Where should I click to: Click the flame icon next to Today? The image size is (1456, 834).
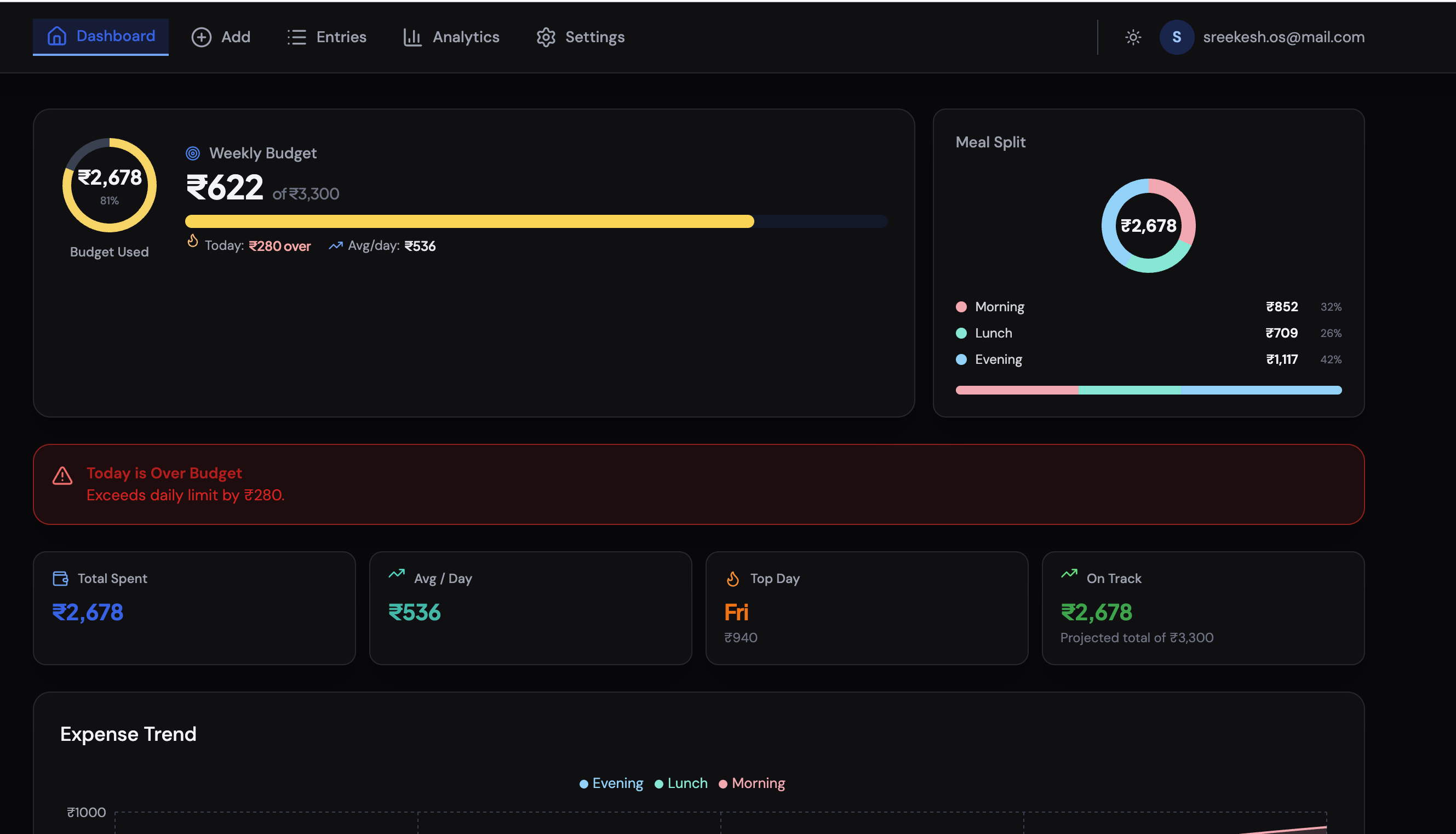pos(192,241)
